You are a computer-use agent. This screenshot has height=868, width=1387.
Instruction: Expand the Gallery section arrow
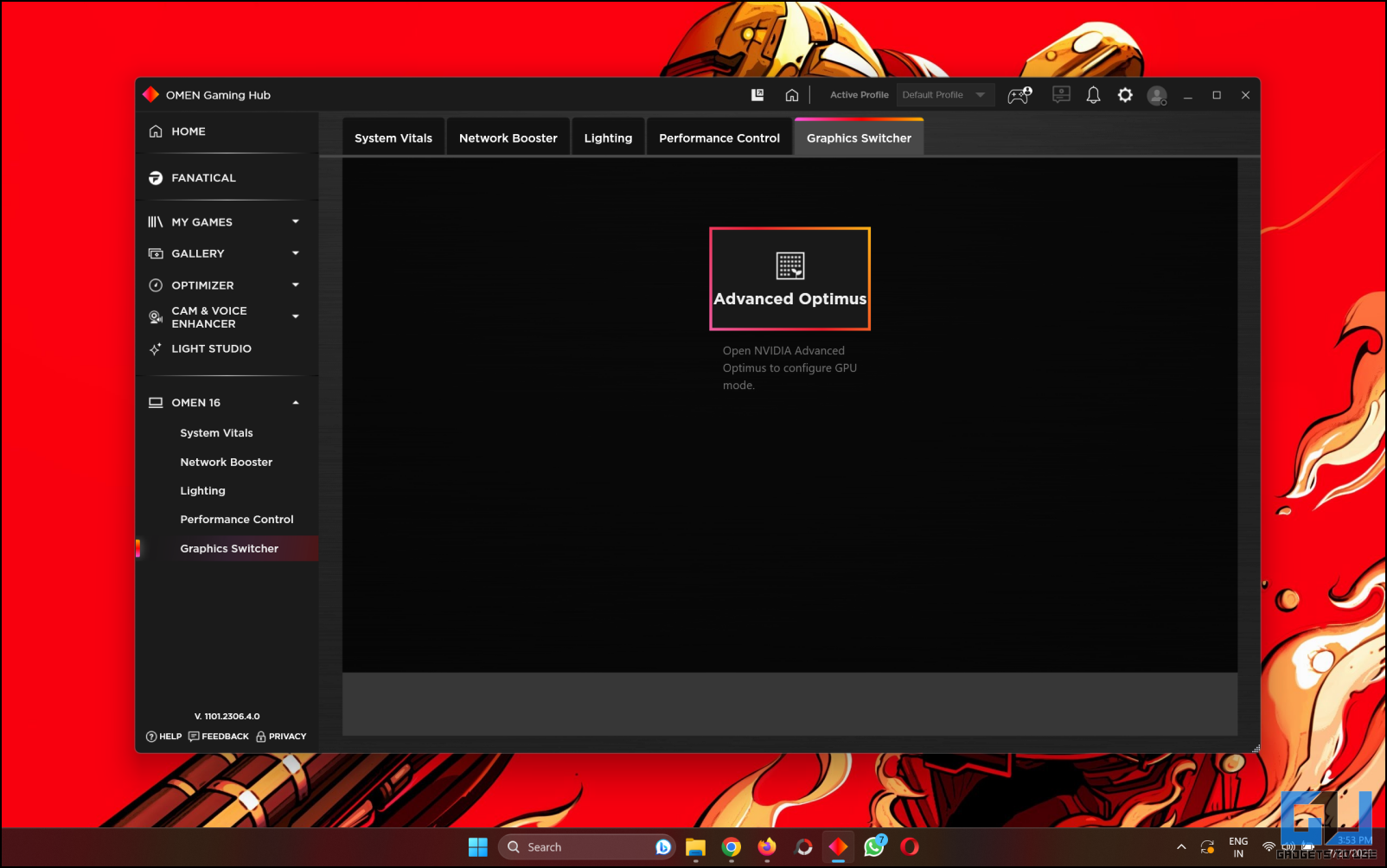(x=296, y=253)
